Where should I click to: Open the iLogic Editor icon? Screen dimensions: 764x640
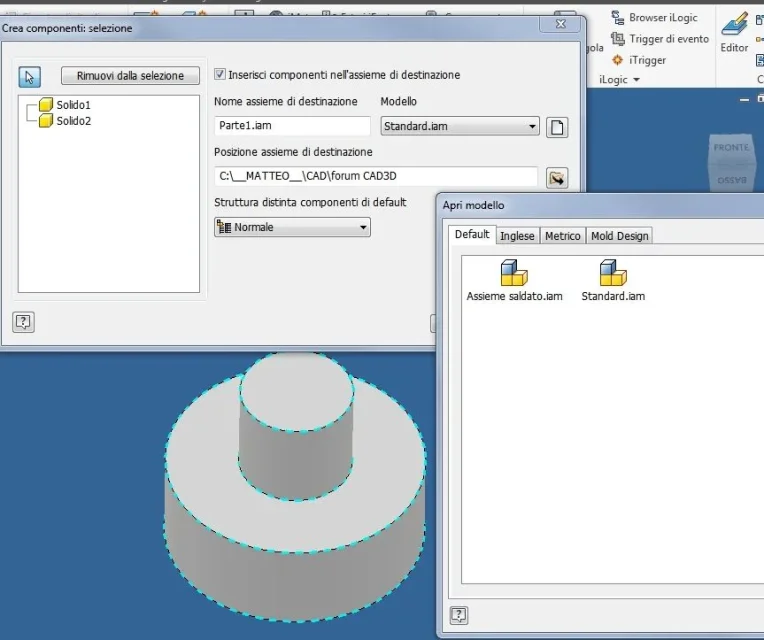point(734,24)
